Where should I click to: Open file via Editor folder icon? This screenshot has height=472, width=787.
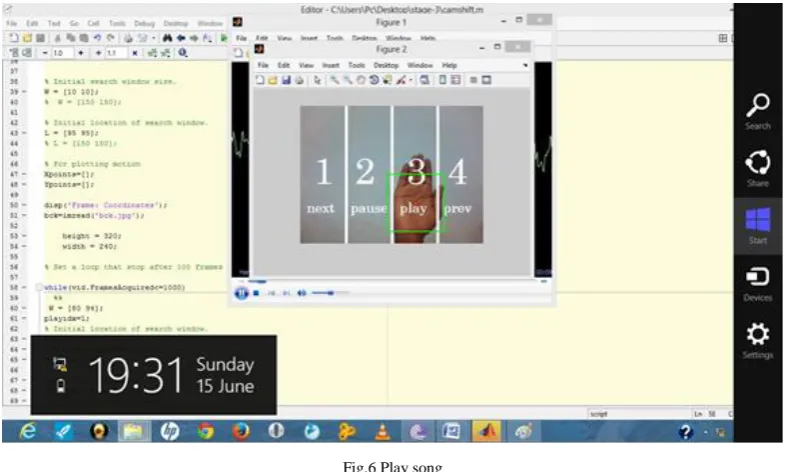[27, 38]
